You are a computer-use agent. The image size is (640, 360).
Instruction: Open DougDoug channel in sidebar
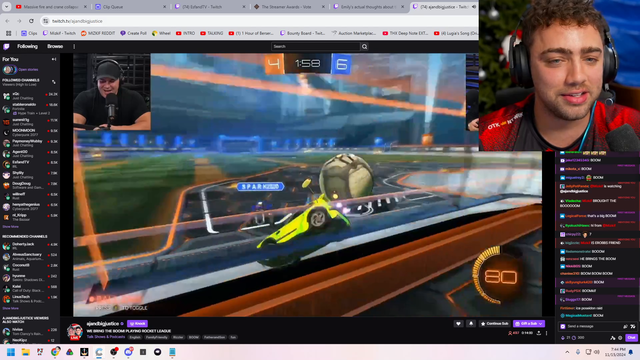tap(30, 185)
